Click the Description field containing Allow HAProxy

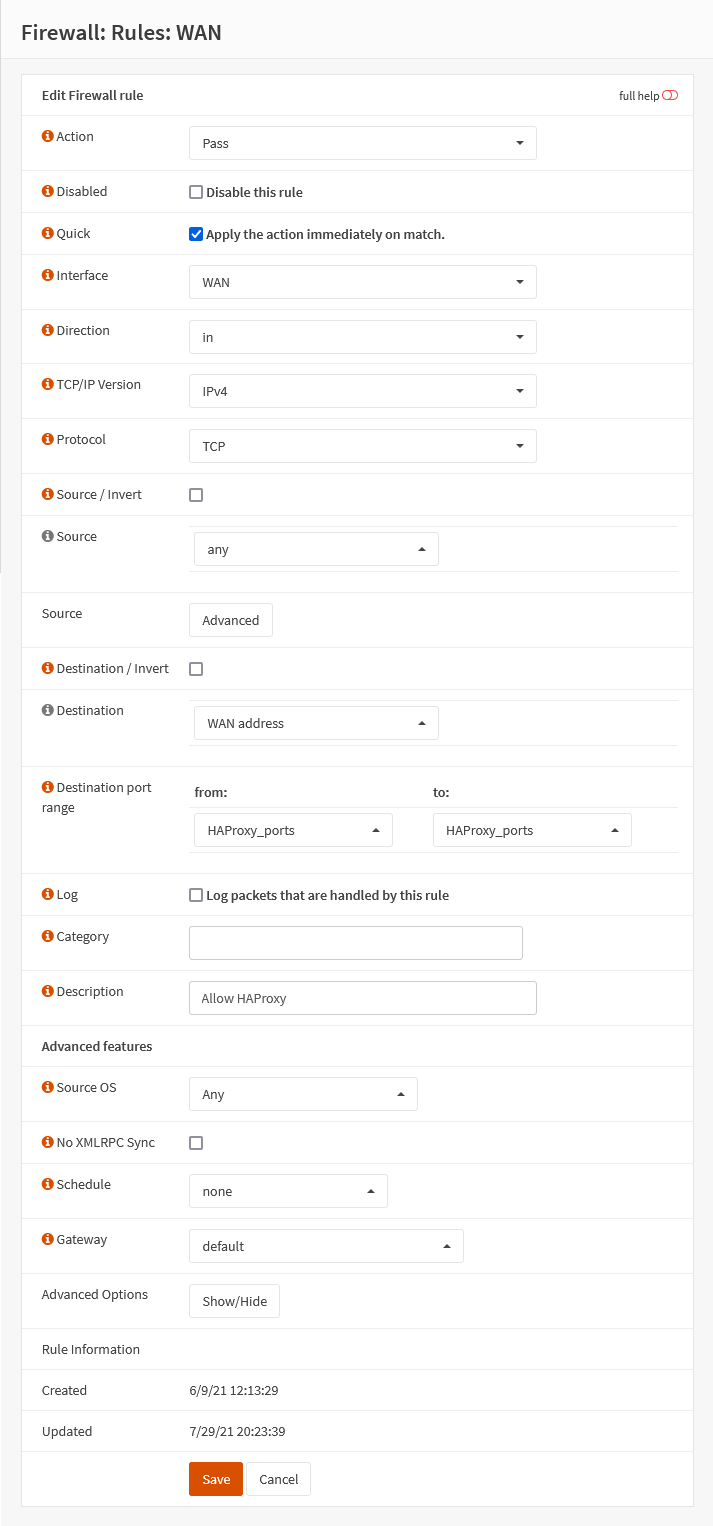(362, 998)
